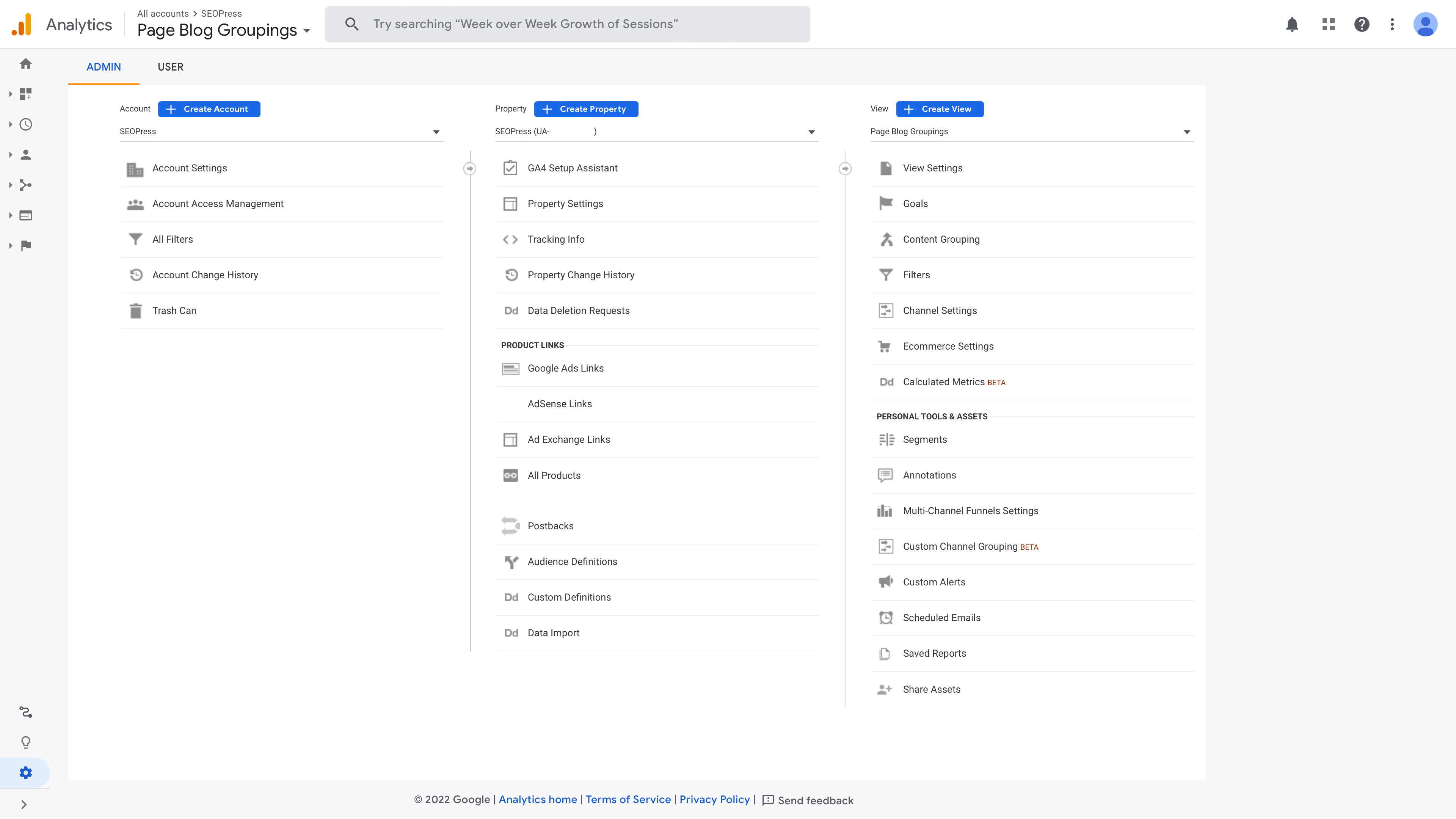
Task: Click the Create Account button
Action: [x=209, y=109]
